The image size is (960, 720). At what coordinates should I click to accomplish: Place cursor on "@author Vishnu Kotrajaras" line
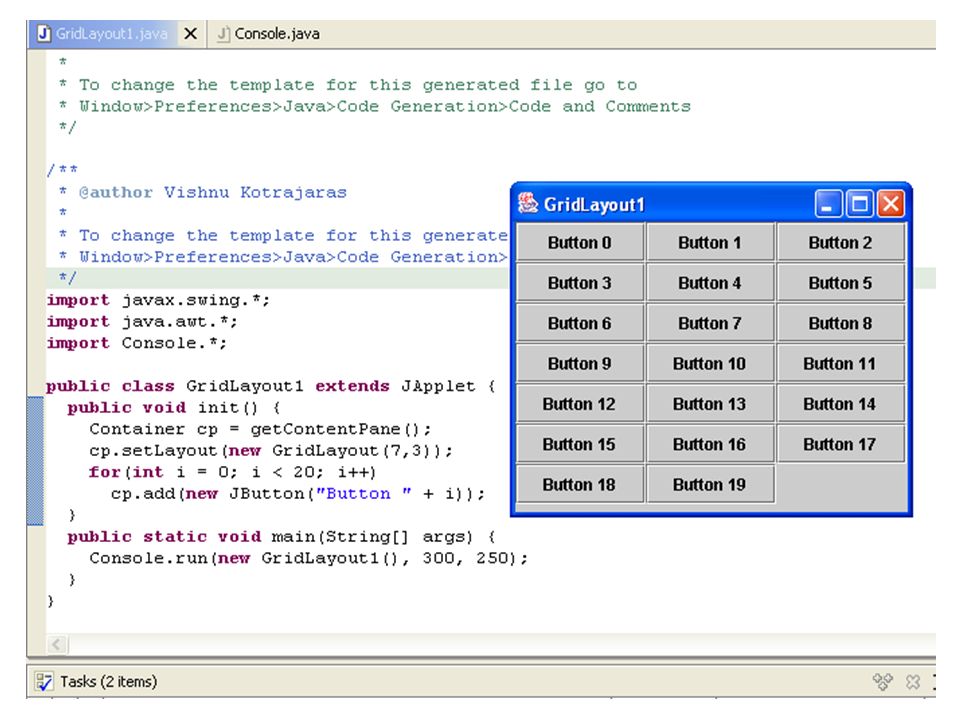[203, 192]
